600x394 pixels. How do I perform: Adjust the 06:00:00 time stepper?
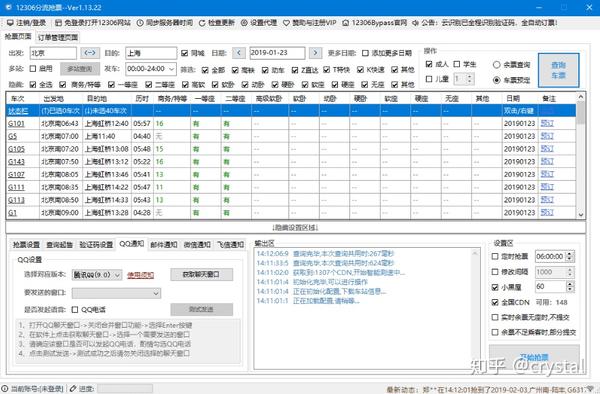[570, 256]
